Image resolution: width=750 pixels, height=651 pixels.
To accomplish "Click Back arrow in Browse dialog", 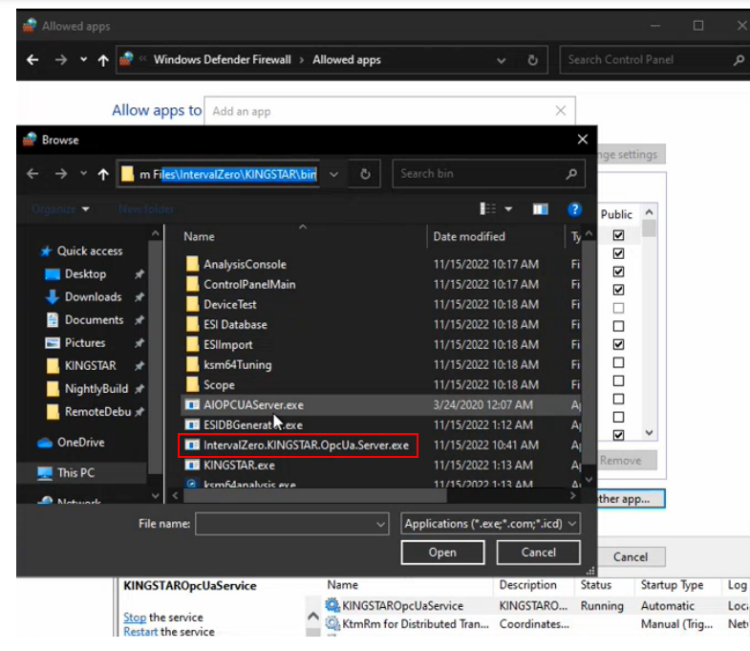I will tap(33, 174).
